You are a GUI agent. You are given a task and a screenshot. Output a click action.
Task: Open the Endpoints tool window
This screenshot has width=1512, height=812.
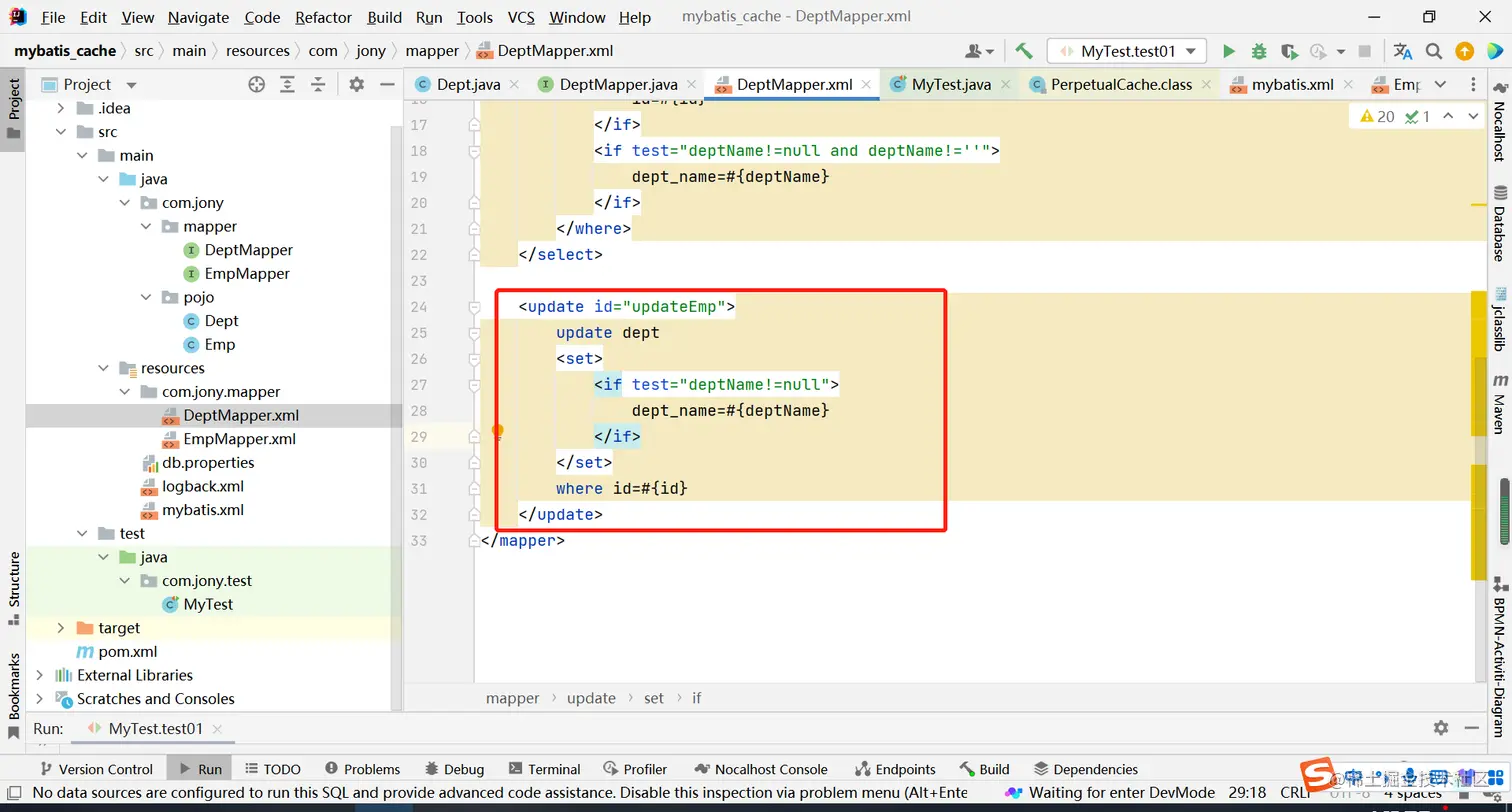coord(896,769)
